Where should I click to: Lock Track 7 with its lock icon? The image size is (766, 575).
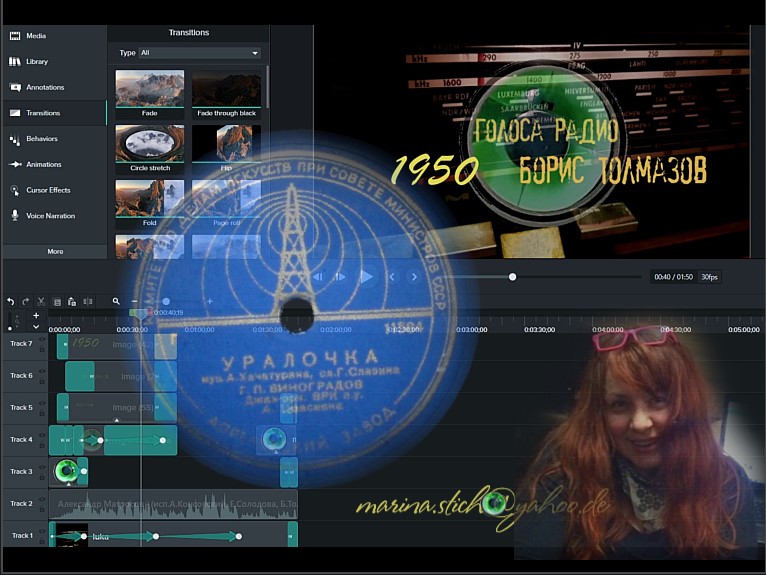[x=42, y=350]
